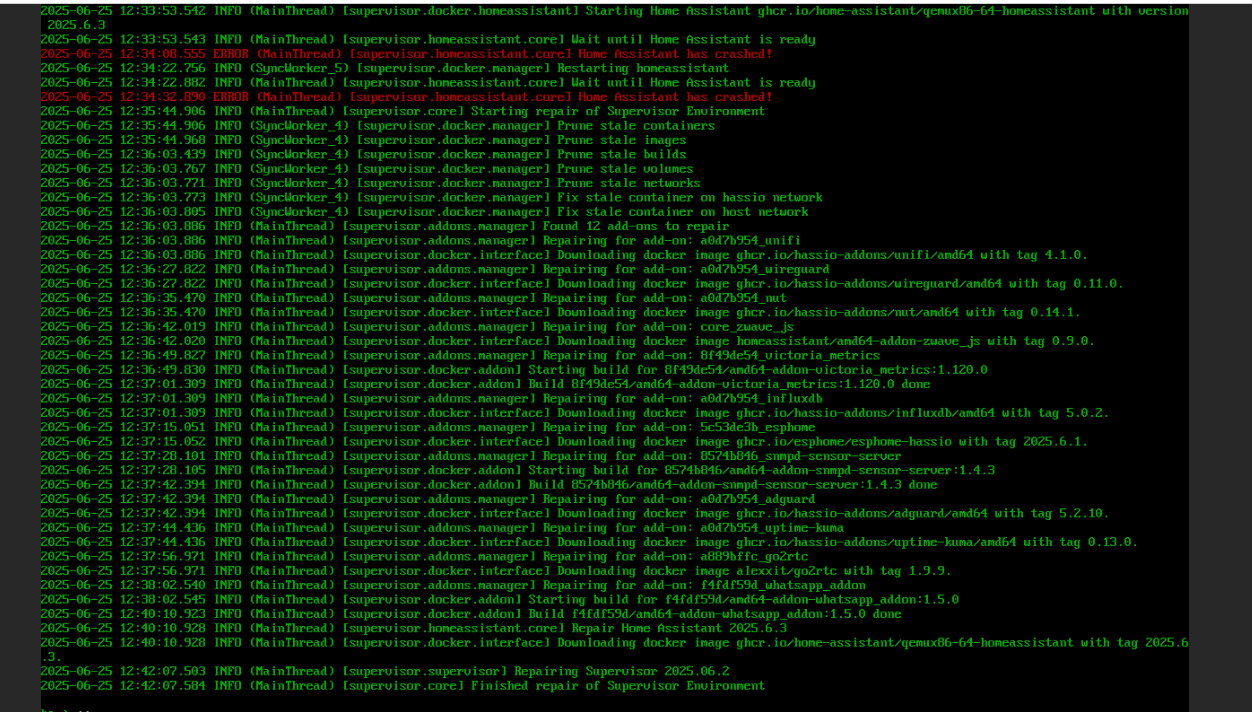Select 'Fix stale container on host network'

pyautogui.click(x=683, y=212)
